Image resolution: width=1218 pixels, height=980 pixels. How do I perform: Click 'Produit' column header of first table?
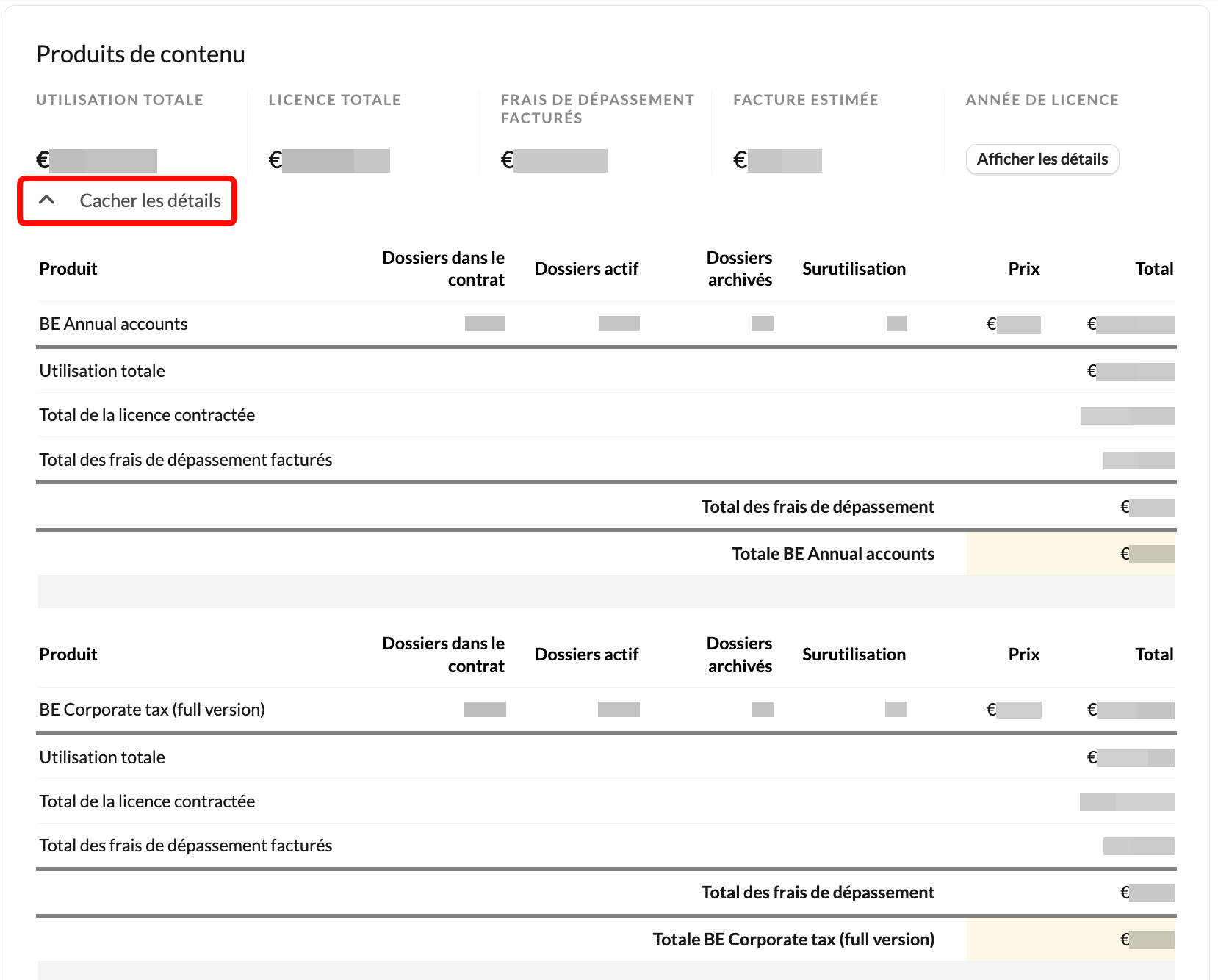tap(68, 269)
